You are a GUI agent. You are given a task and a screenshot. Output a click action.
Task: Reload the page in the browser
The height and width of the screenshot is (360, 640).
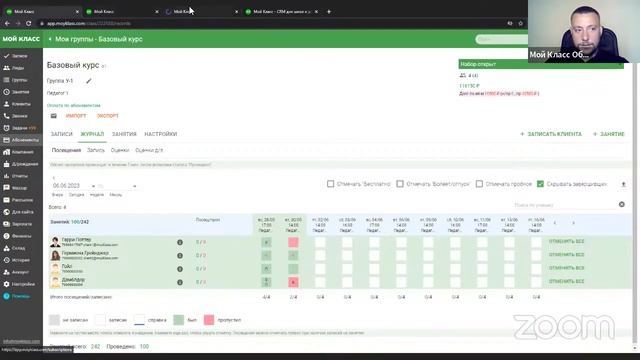point(29,23)
